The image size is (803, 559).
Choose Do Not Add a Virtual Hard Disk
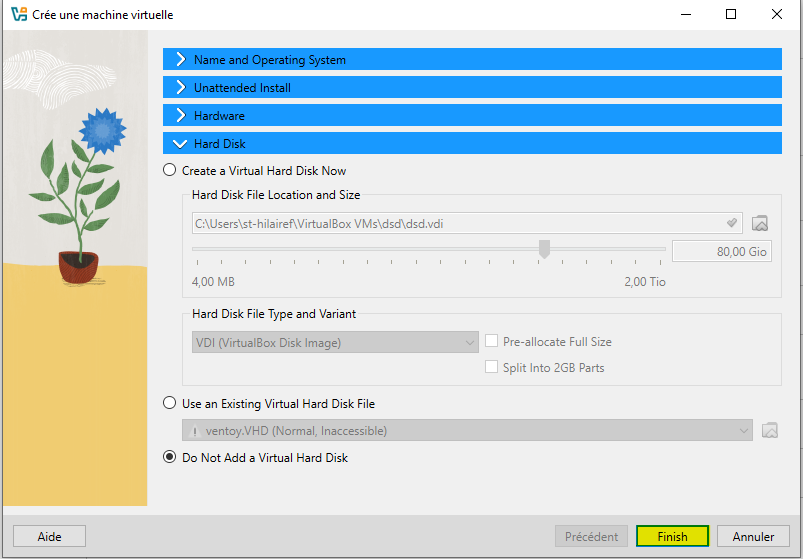click(x=169, y=458)
